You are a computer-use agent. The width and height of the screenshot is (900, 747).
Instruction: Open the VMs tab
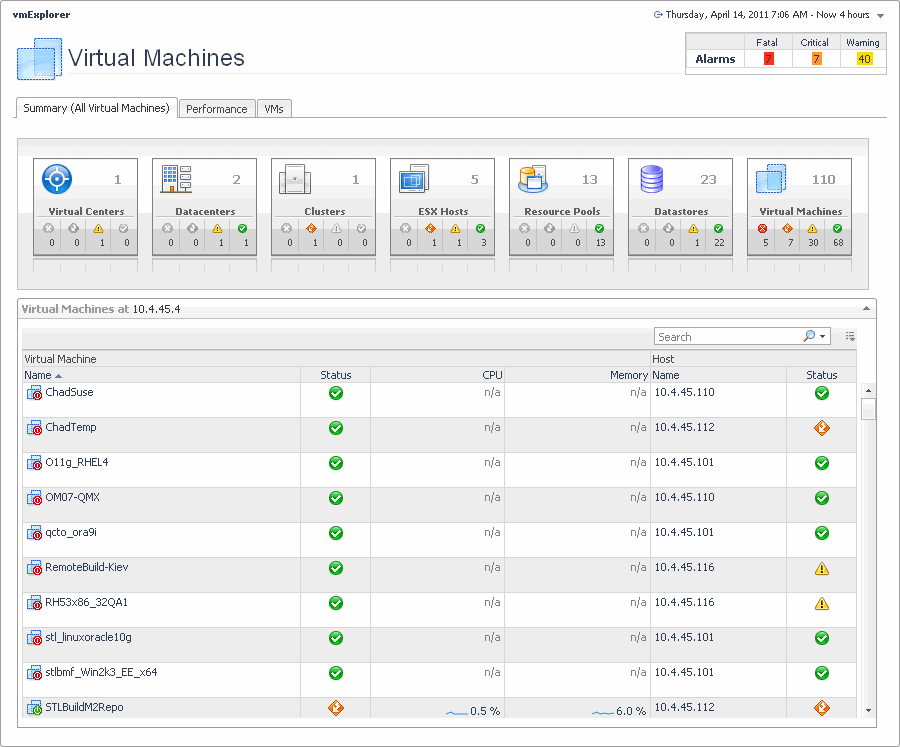pyautogui.click(x=274, y=109)
